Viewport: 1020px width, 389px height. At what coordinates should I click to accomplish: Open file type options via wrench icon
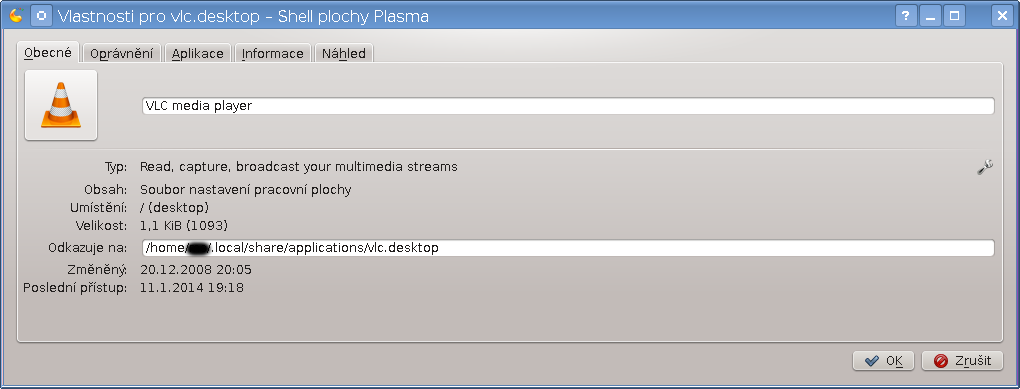[985, 167]
